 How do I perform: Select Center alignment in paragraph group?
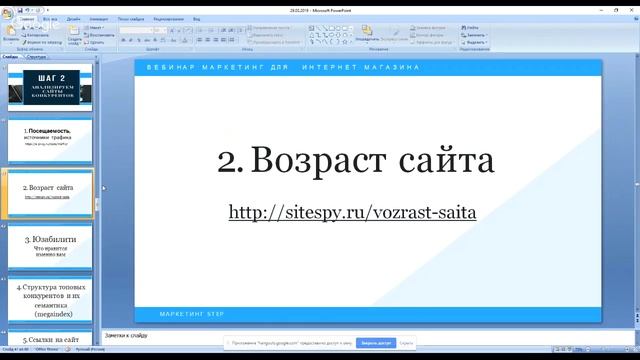click(x=207, y=40)
